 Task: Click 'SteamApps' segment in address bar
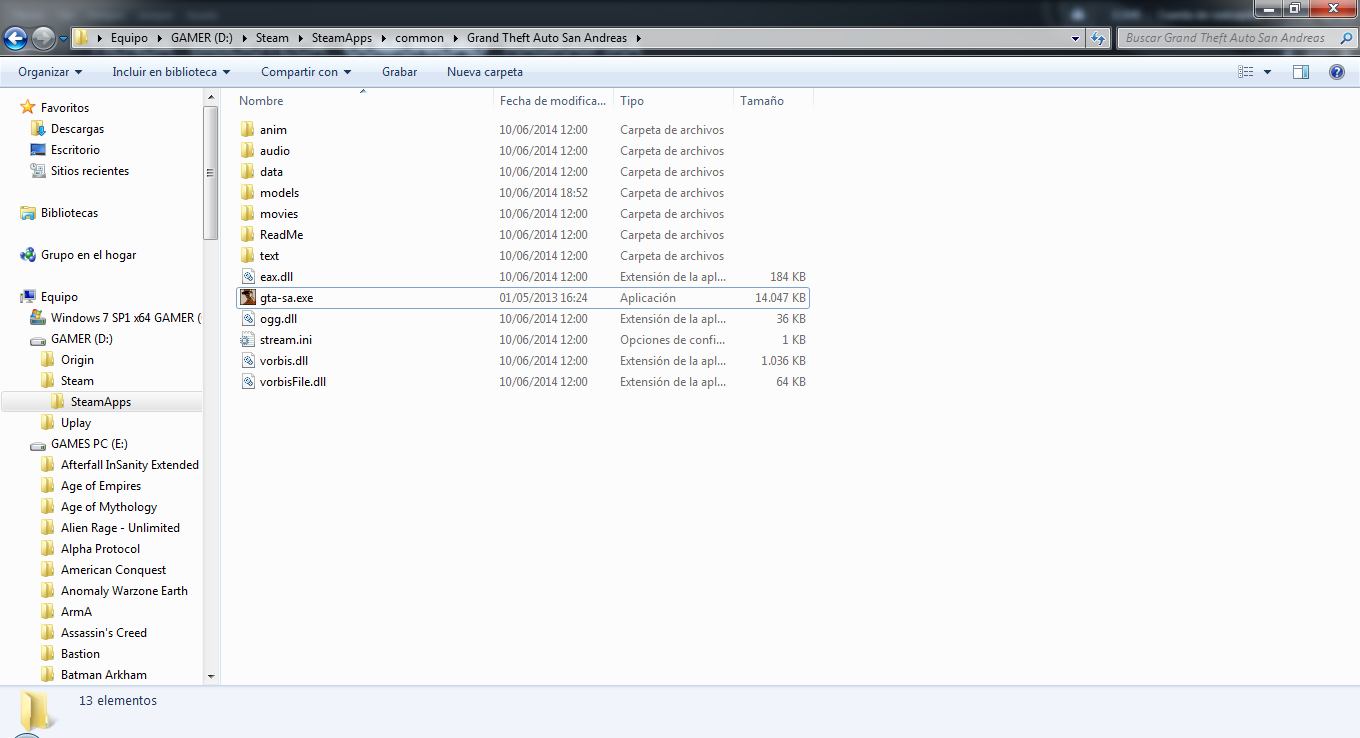[342, 38]
